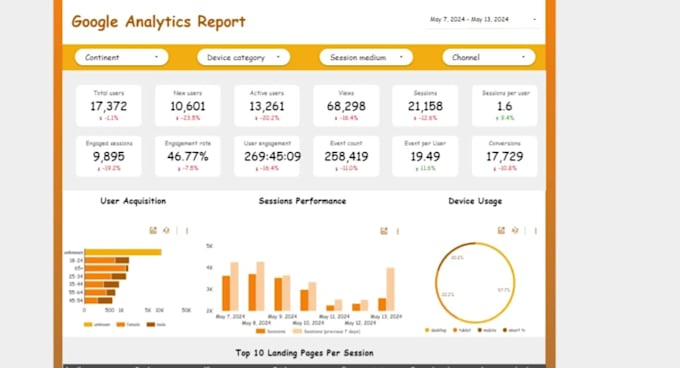The width and height of the screenshot is (680, 368).
Task: Click the Sessions (previous 7 days) legend swatch
Action: (297, 331)
